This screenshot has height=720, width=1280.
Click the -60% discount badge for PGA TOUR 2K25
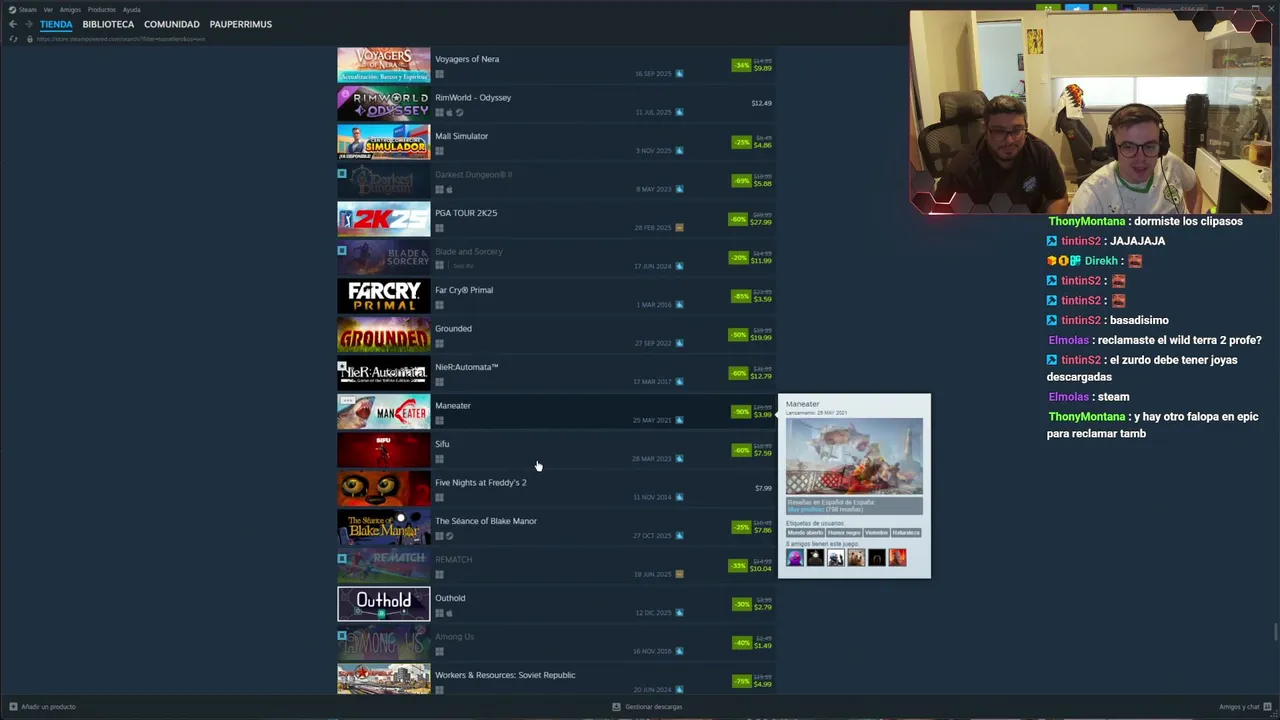[x=738, y=219]
